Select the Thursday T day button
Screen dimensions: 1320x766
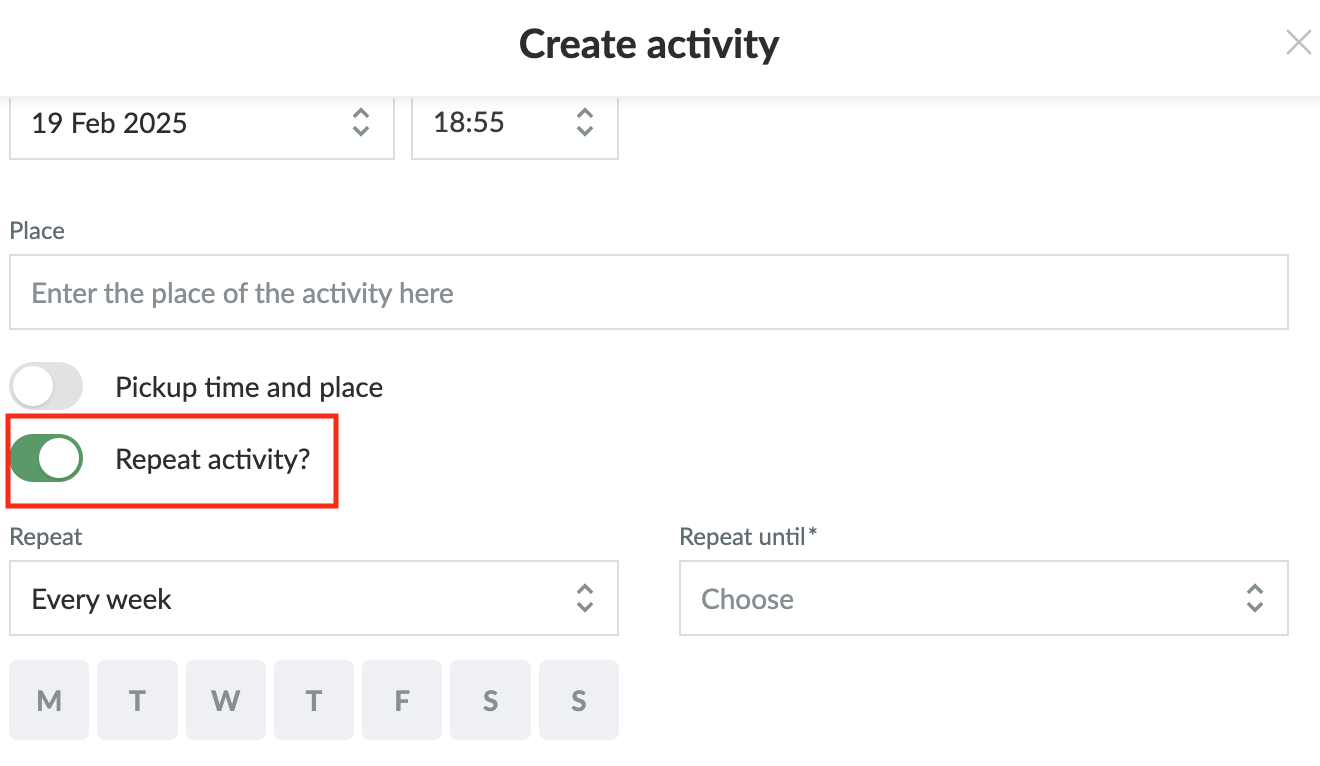coord(314,700)
